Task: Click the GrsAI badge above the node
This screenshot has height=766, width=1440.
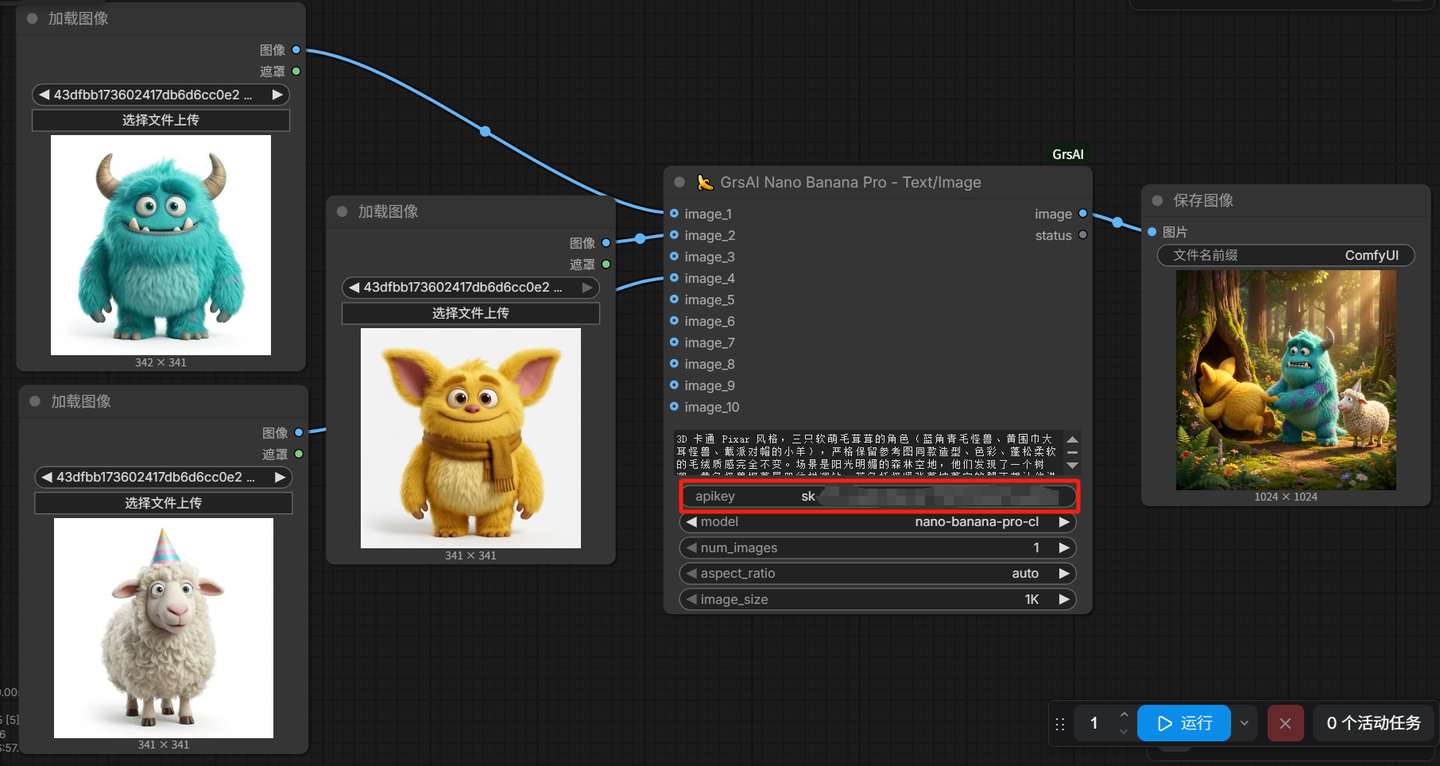Action: coord(1068,154)
